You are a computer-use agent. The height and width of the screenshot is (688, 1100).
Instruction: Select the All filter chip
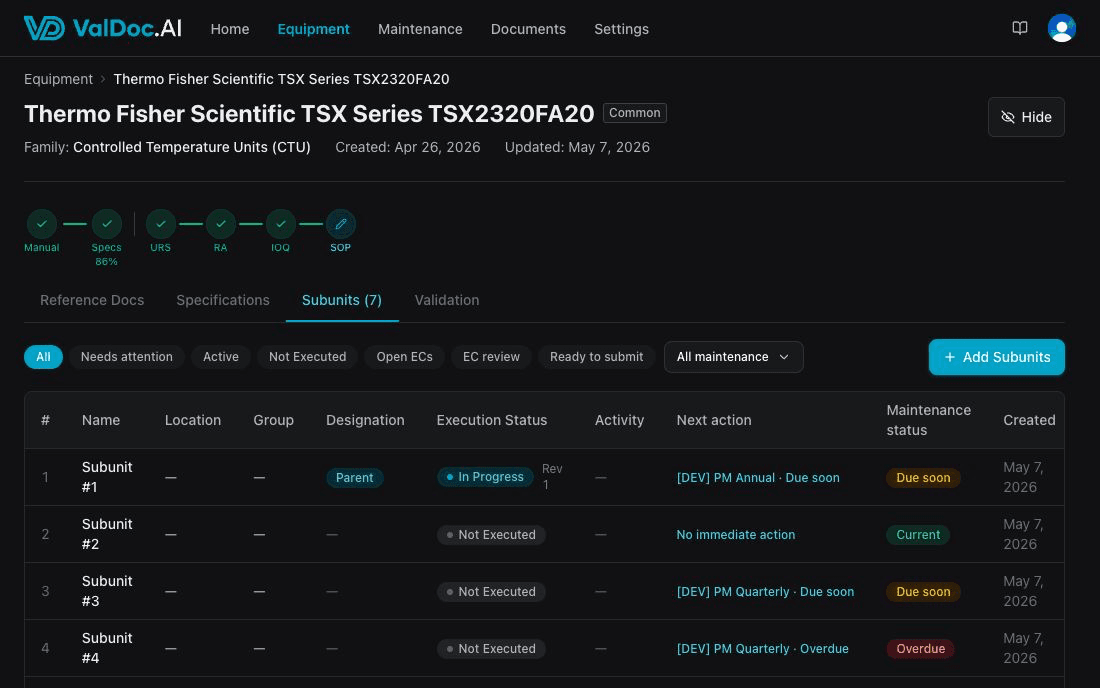(x=43, y=356)
